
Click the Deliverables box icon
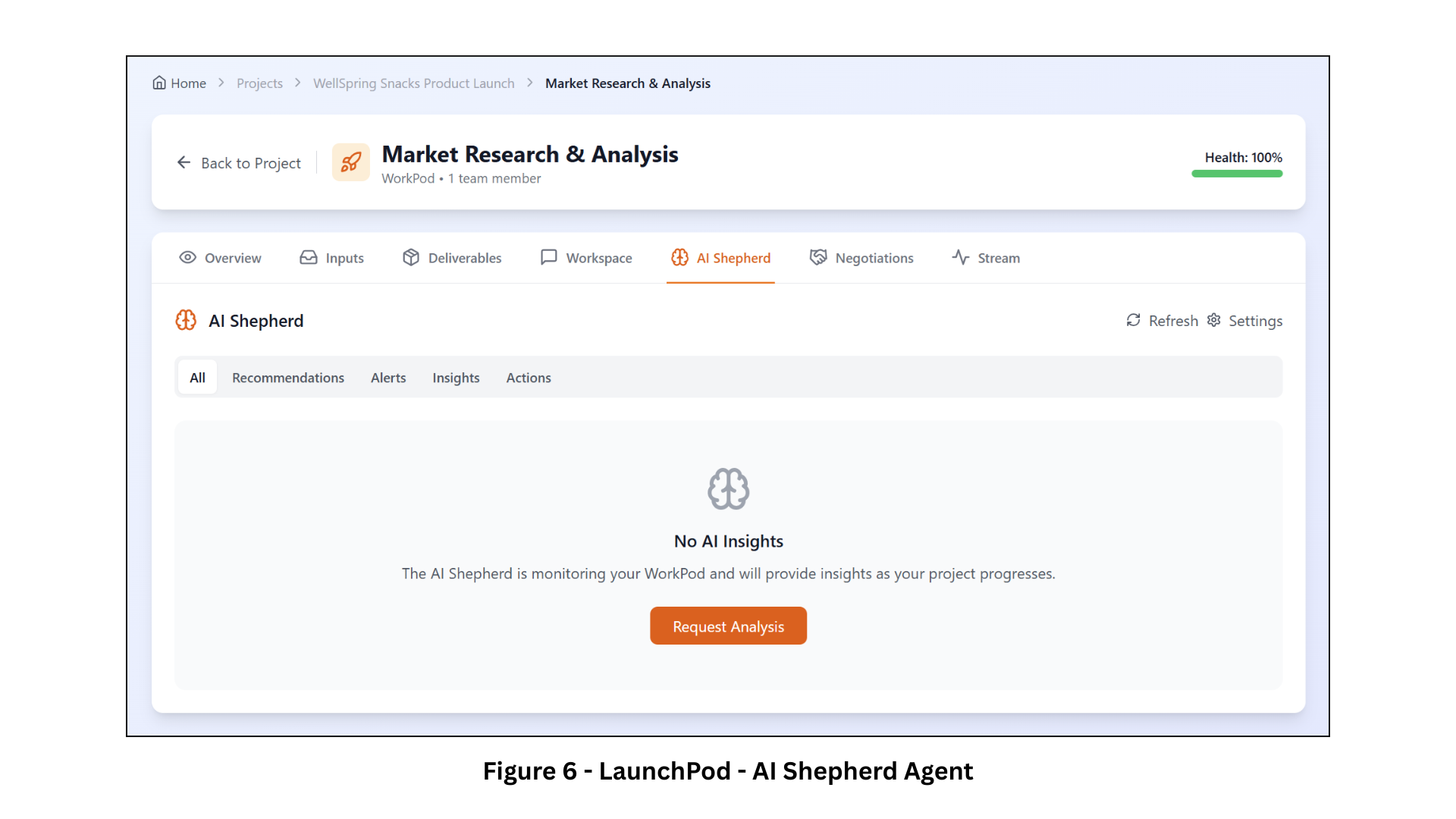tap(410, 258)
